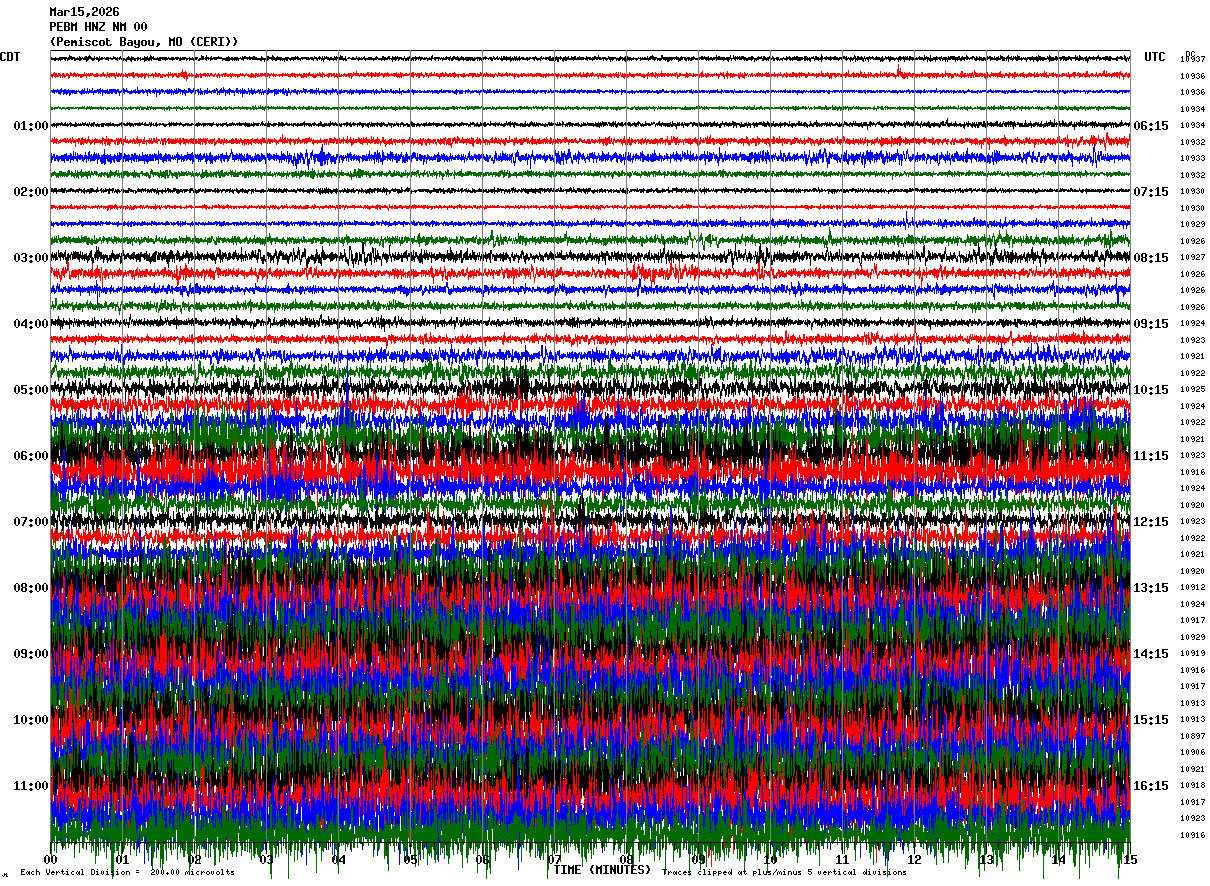The width and height of the screenshot is (1210, 886).
Task: Click the DC value 10927
Action: coord(1192,257)
